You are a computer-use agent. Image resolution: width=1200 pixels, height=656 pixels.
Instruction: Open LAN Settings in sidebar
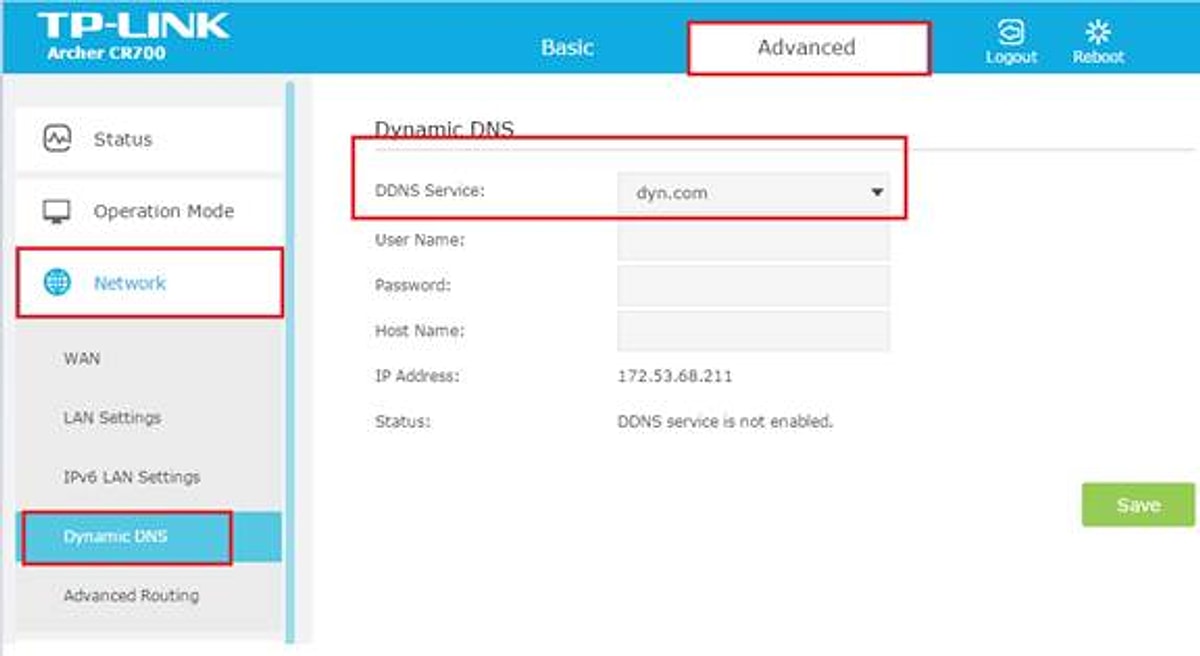point(112,417)
